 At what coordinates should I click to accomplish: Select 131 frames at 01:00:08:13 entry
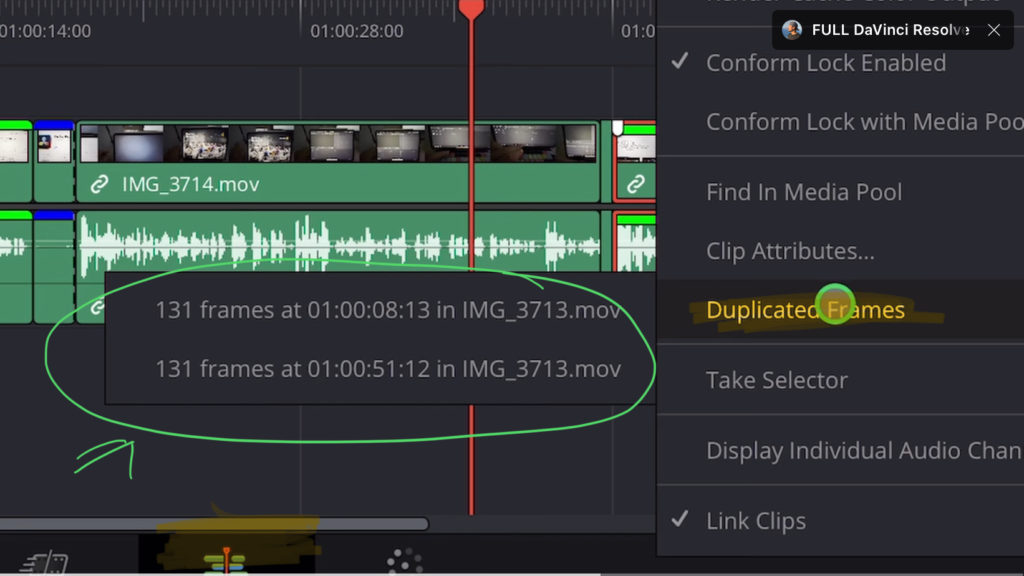(x=387, y=310)
